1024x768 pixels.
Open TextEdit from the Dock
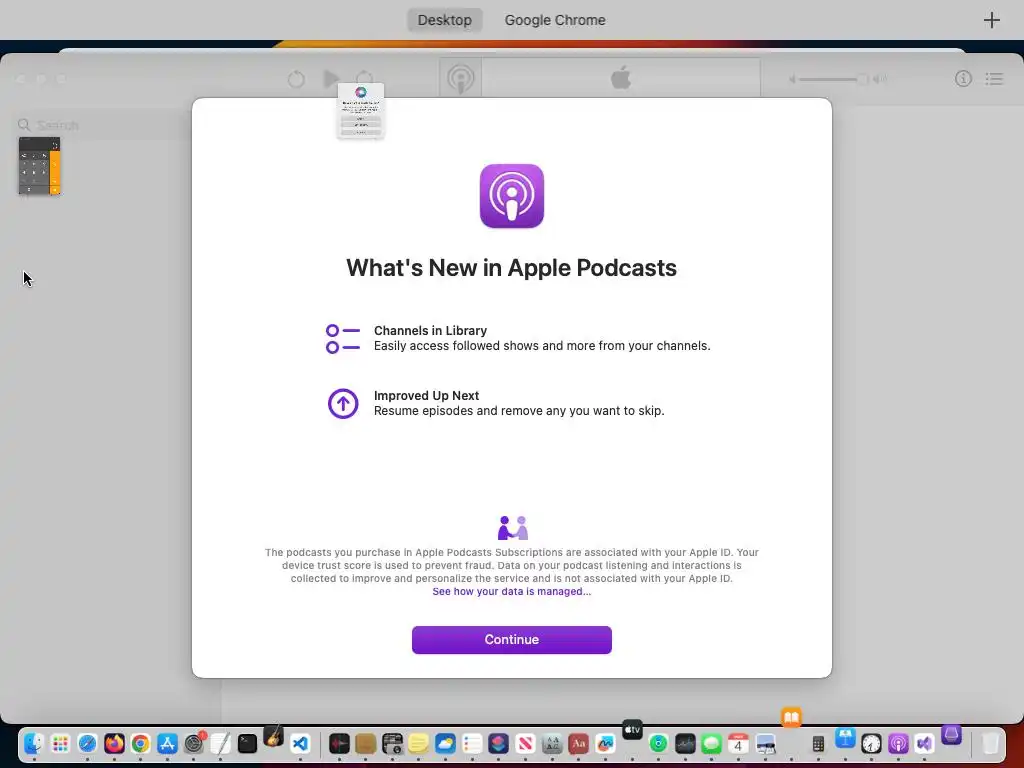click(220, 744)
